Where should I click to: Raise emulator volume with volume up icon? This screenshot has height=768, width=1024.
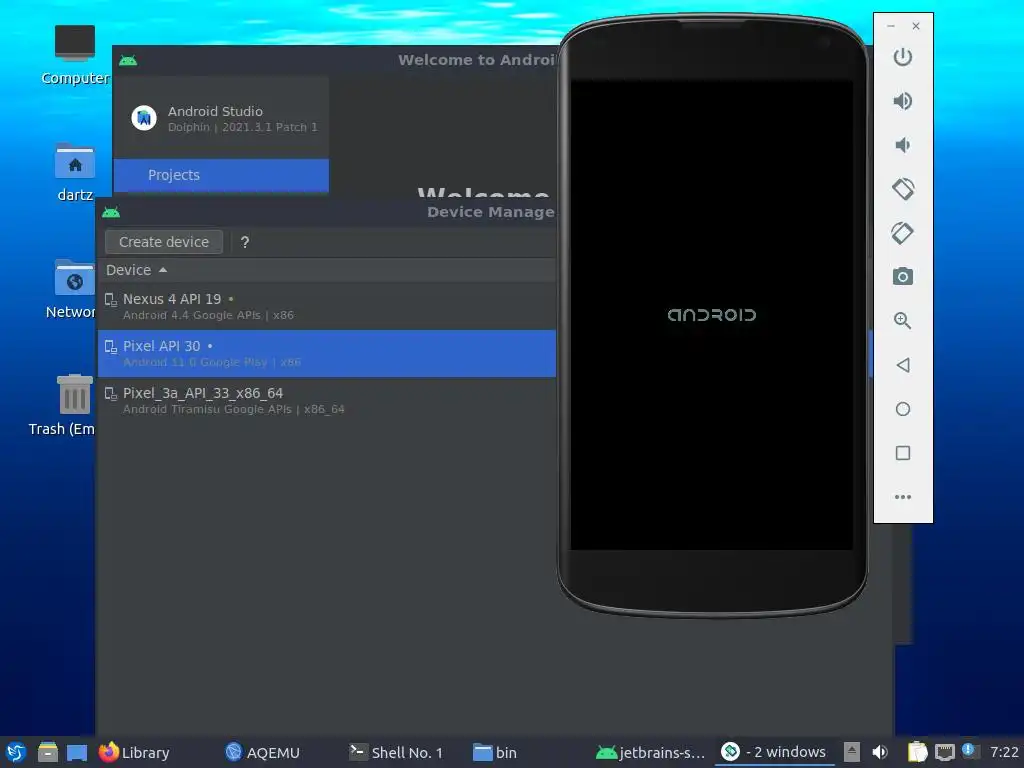pos(903,101)
